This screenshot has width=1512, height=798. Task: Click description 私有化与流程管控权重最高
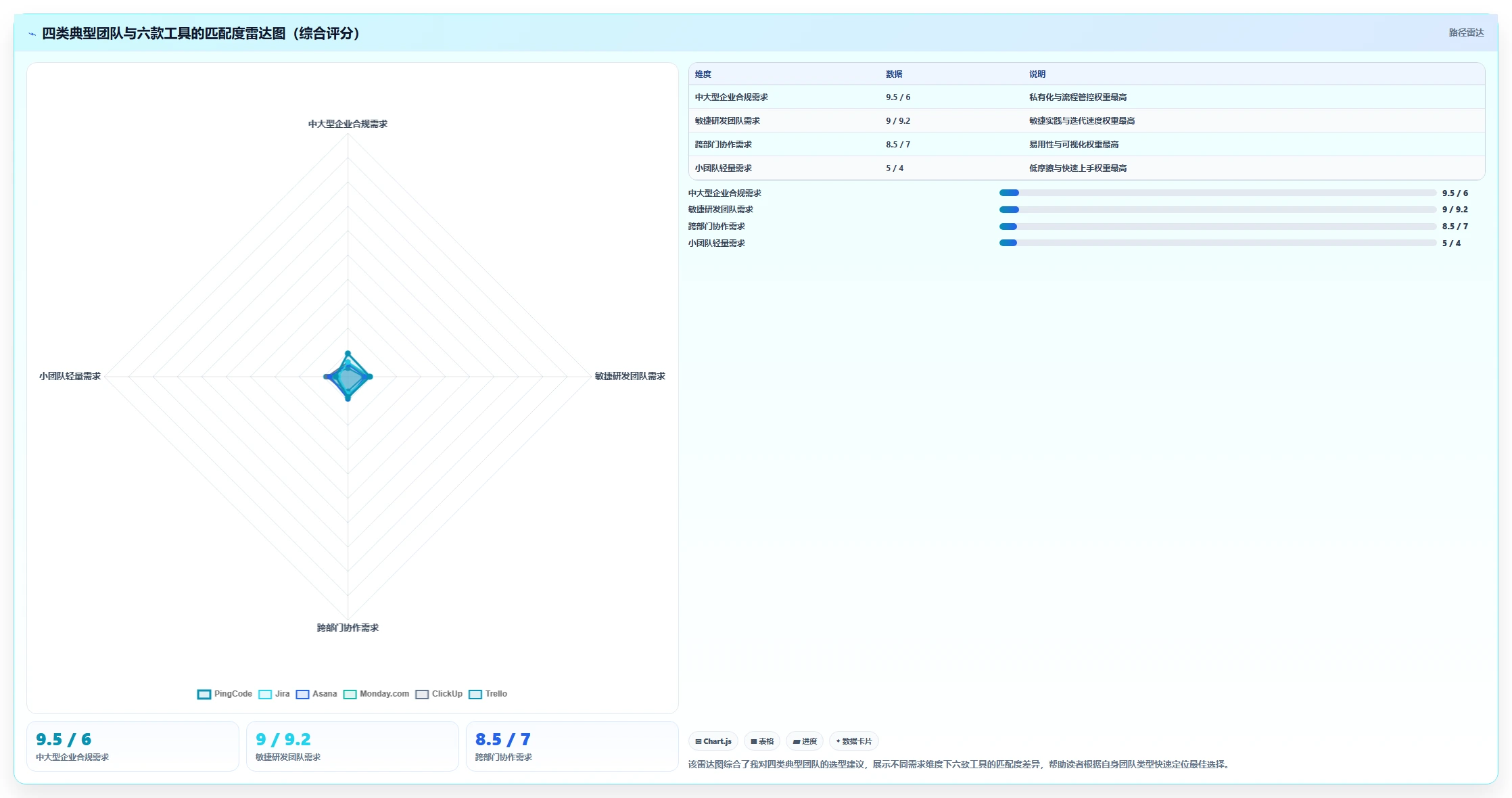pyautogui.click(x=1078, y=97)
